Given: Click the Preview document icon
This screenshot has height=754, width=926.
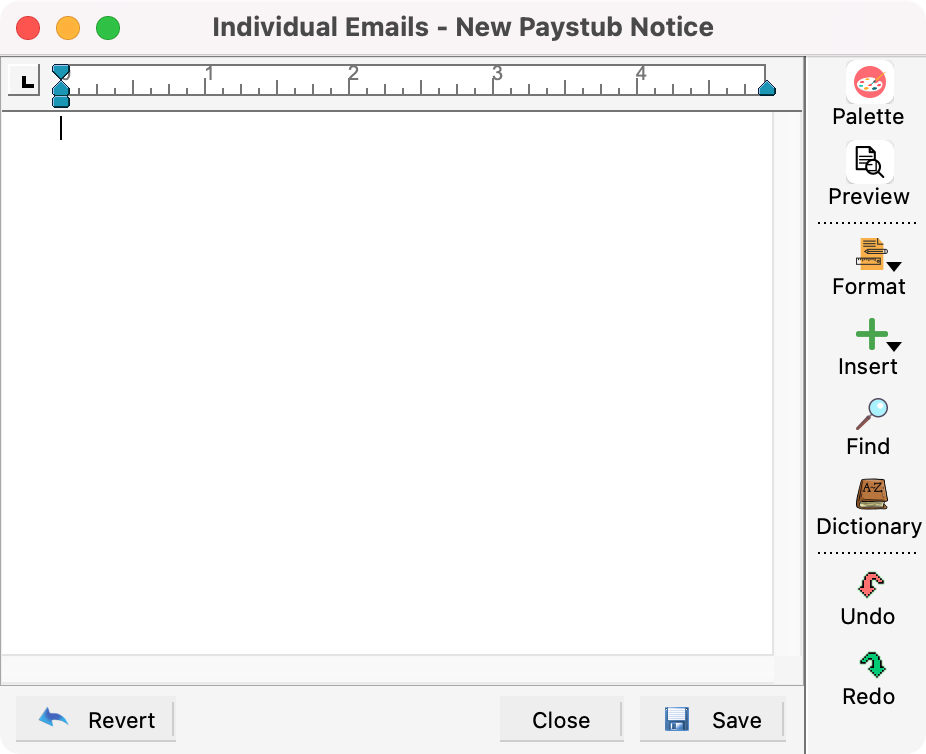Looking at the screenshot, I should click(x=868, y=163).
